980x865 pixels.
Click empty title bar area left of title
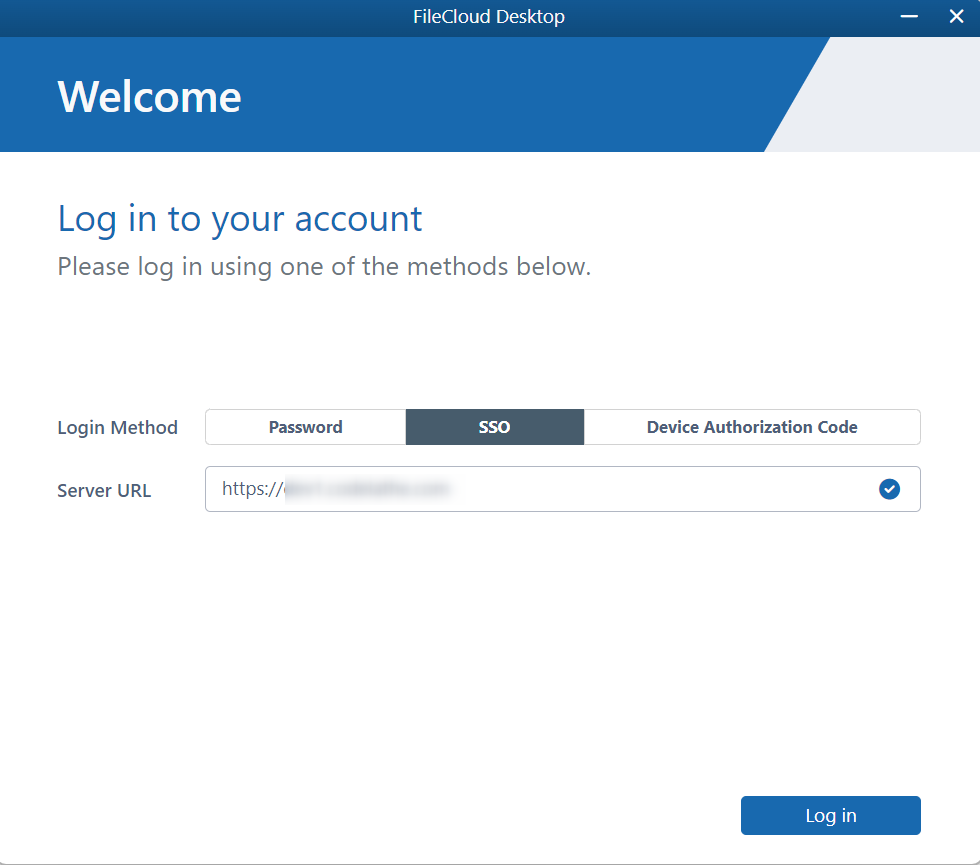pyautogui.click(x=200, y=17)
